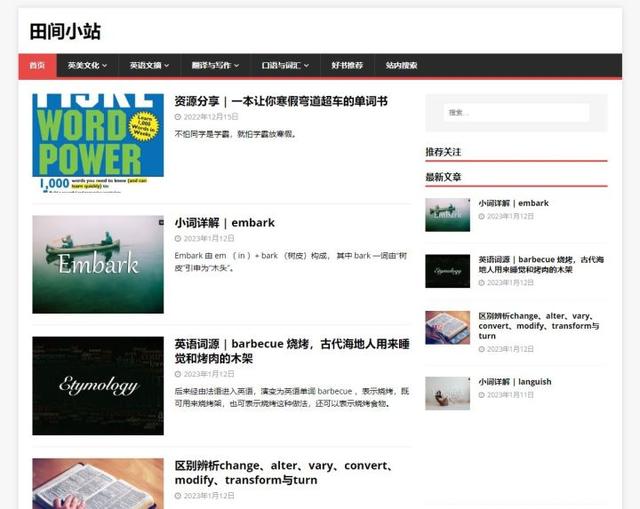Open the Word Power book cover thumbnail
Viewport: 640px width, 509px height.
tap(98, 143)
